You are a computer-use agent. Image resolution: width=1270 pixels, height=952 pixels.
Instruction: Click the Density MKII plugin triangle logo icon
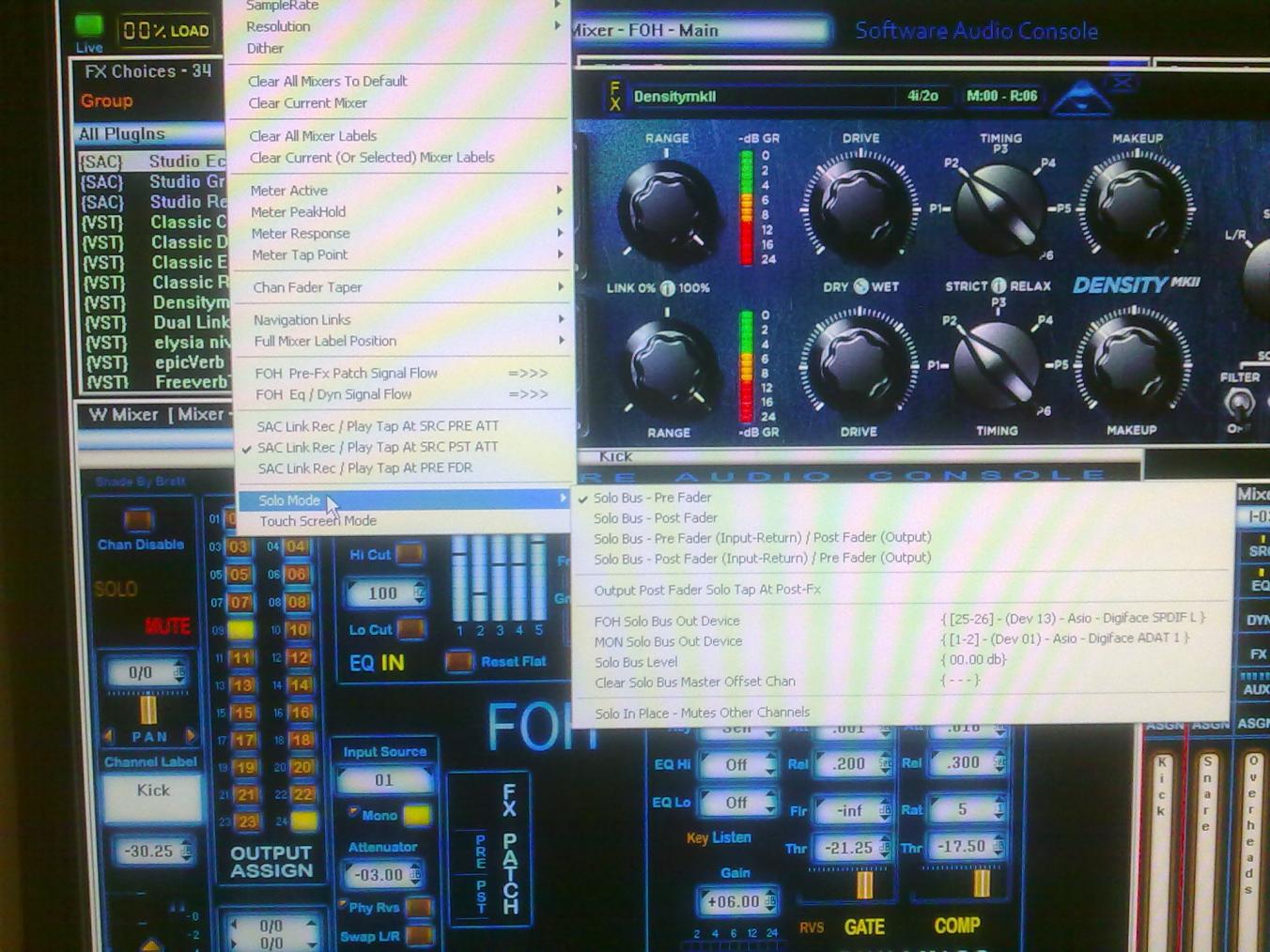(x=1081, y=97)
